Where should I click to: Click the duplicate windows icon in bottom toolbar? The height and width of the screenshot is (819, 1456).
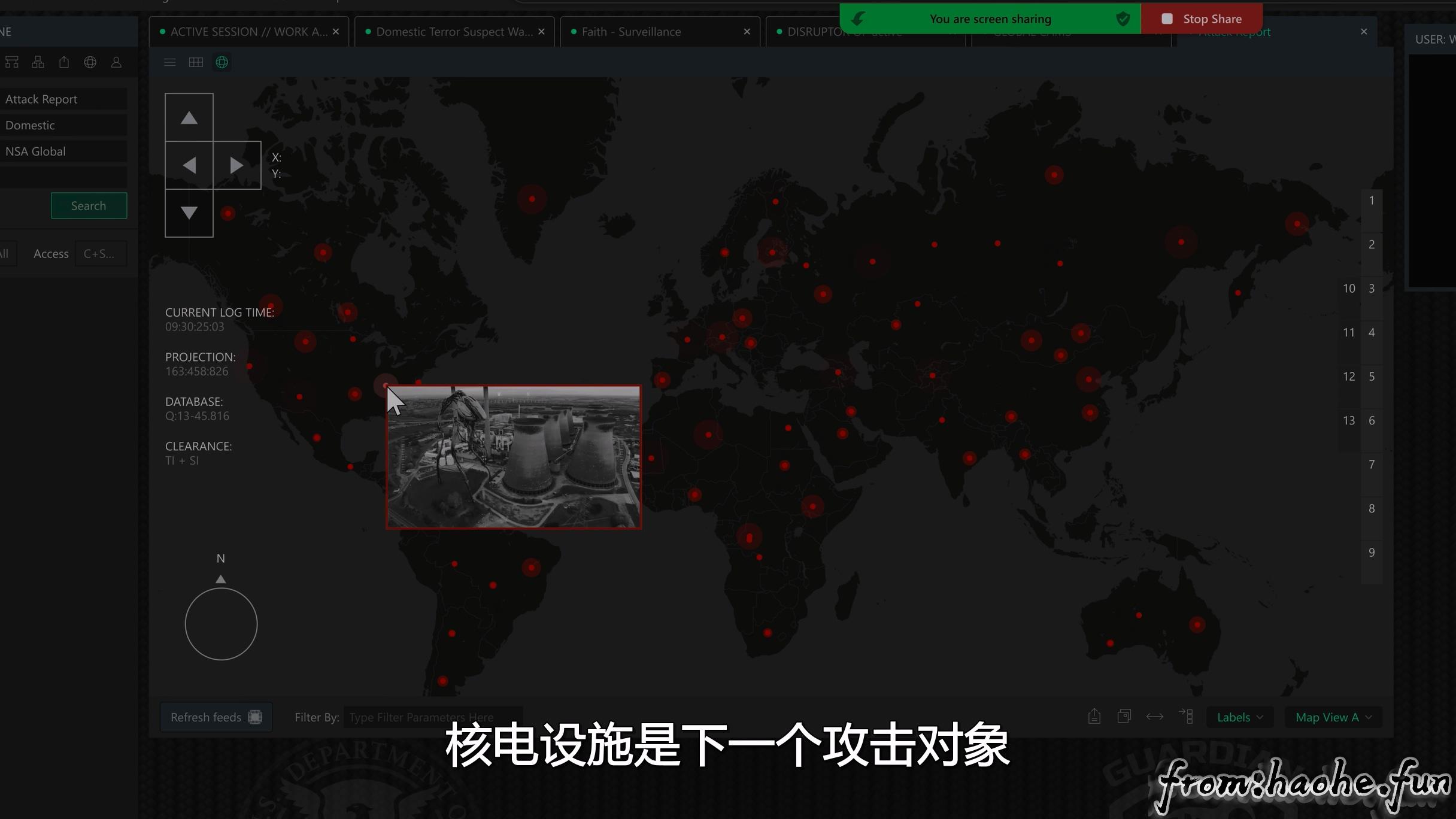pos(1124,717)
